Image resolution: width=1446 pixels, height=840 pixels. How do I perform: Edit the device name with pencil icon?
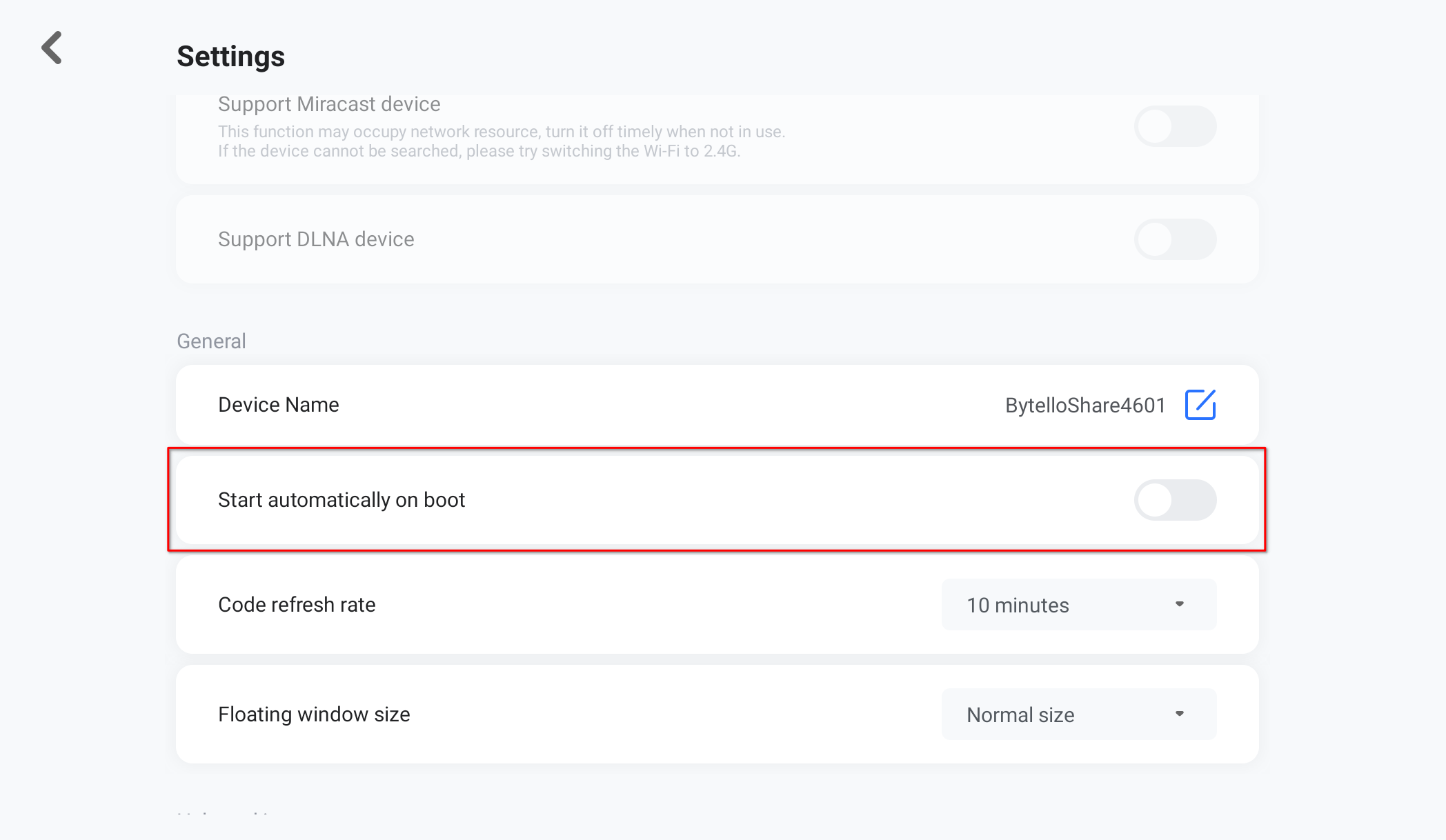1200,405
